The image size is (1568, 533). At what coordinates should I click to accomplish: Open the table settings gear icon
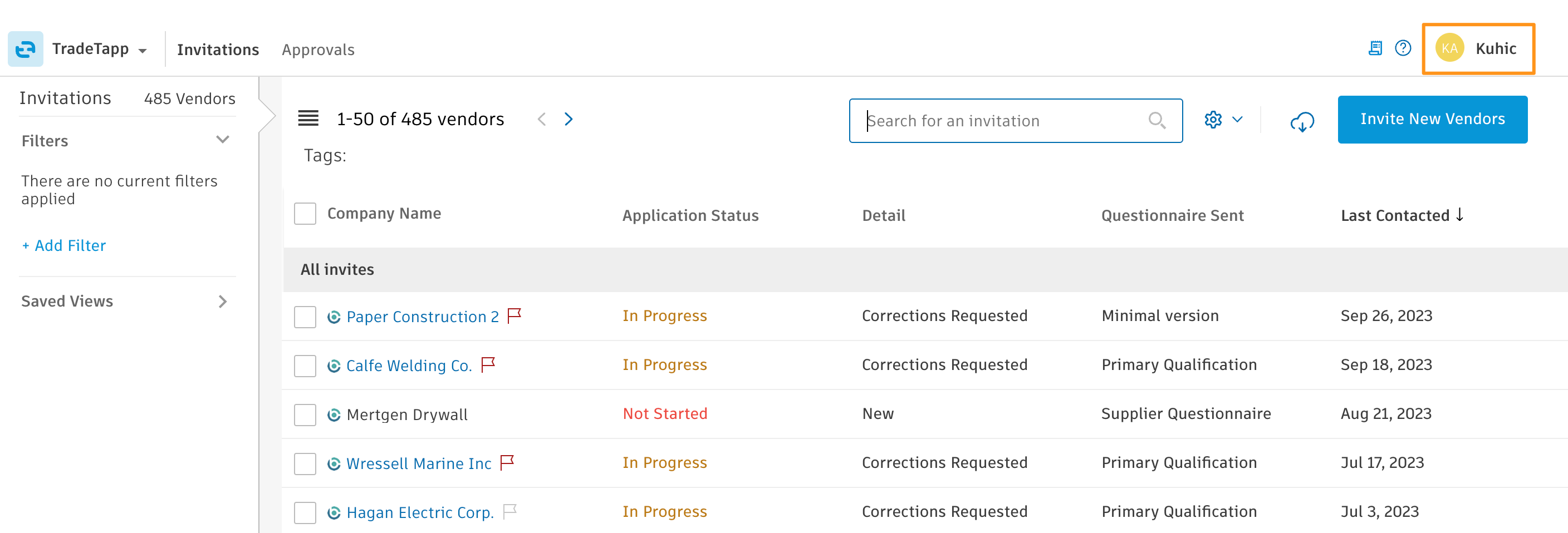tap(1213, 119)
